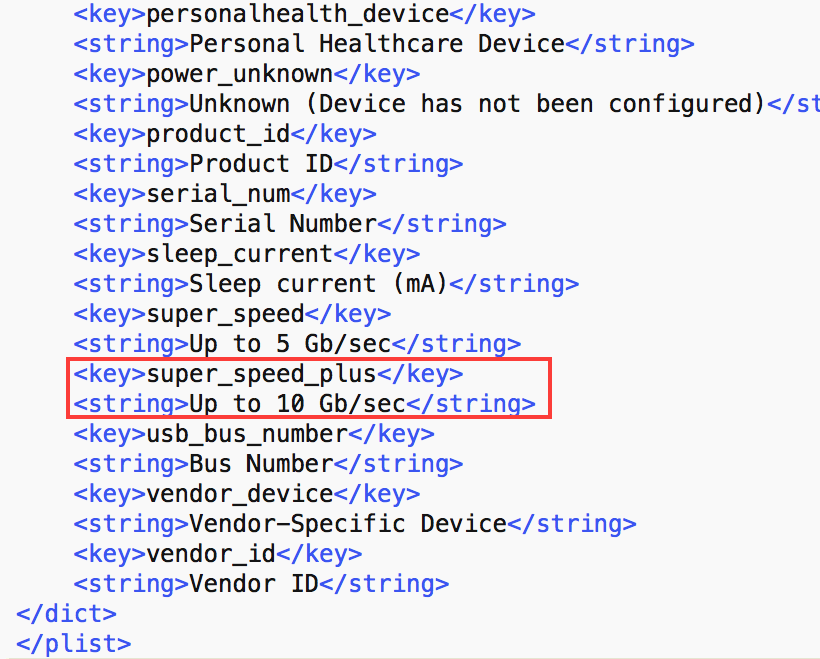Click the vendor_id key line
Viewport: 820px width, 659px height.
point(210,554)
